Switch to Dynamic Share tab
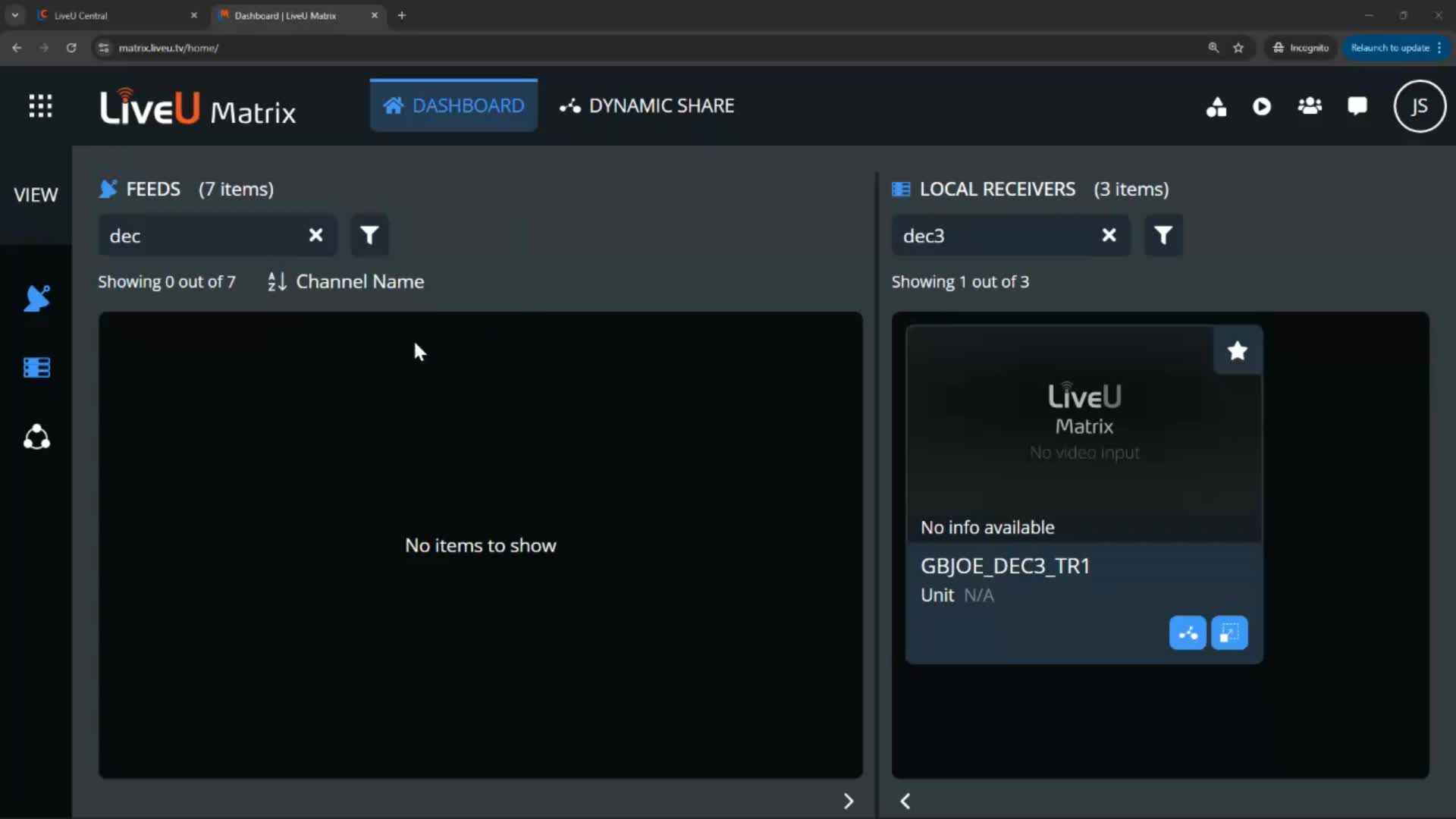1456x819 pixels. point(647,105)
